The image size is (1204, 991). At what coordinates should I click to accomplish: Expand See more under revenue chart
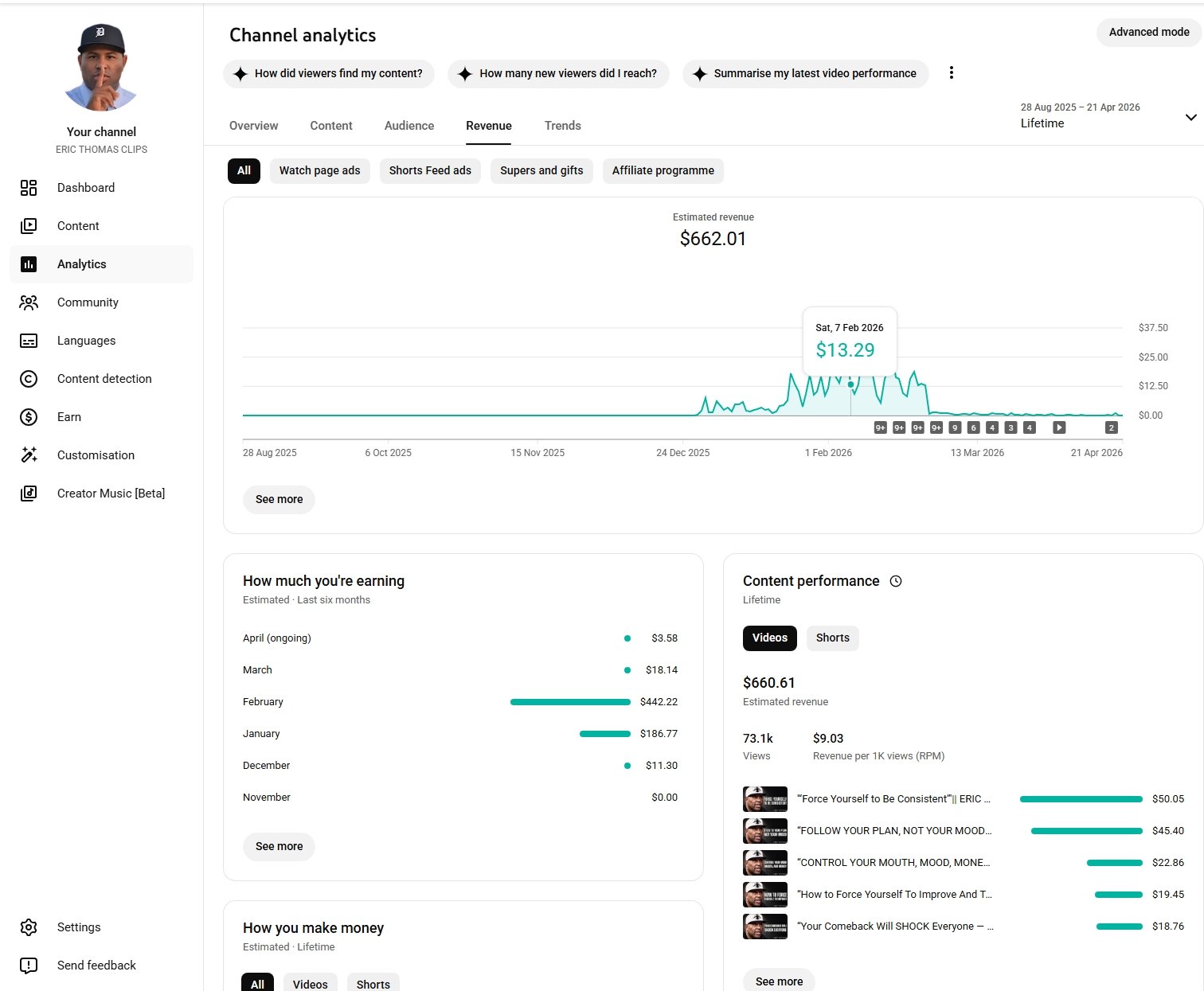point(279,499)
